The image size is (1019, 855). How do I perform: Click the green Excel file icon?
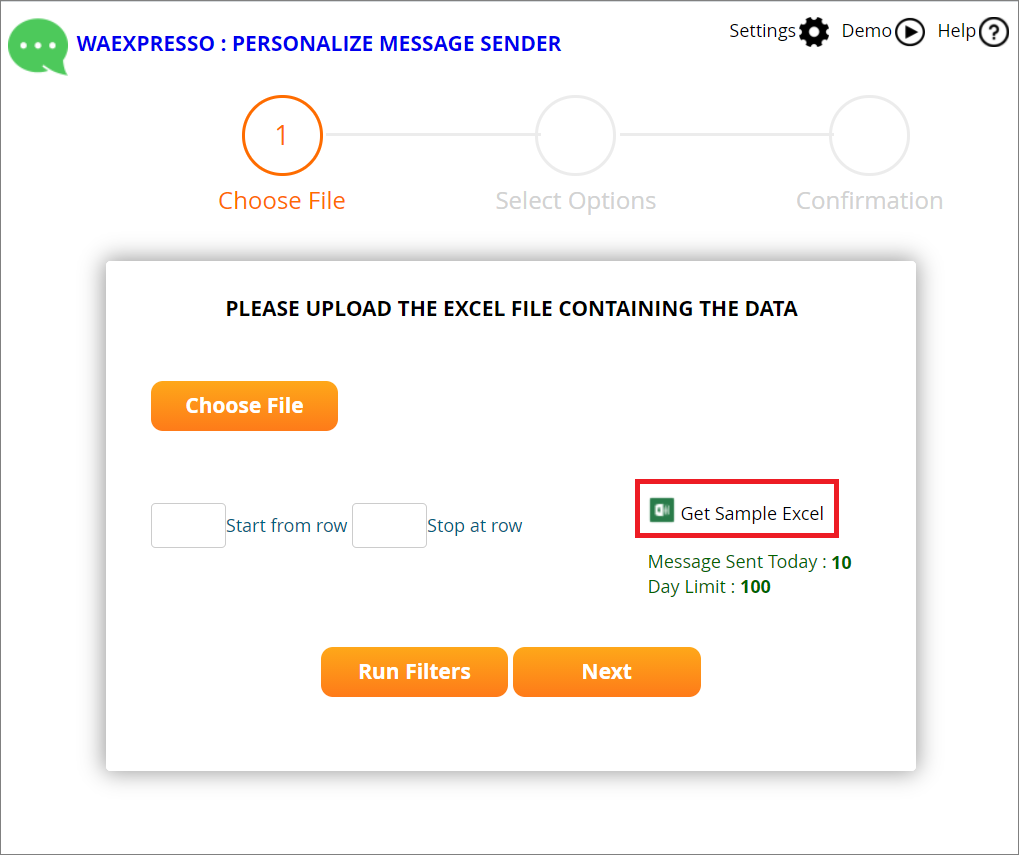point(661,510)
